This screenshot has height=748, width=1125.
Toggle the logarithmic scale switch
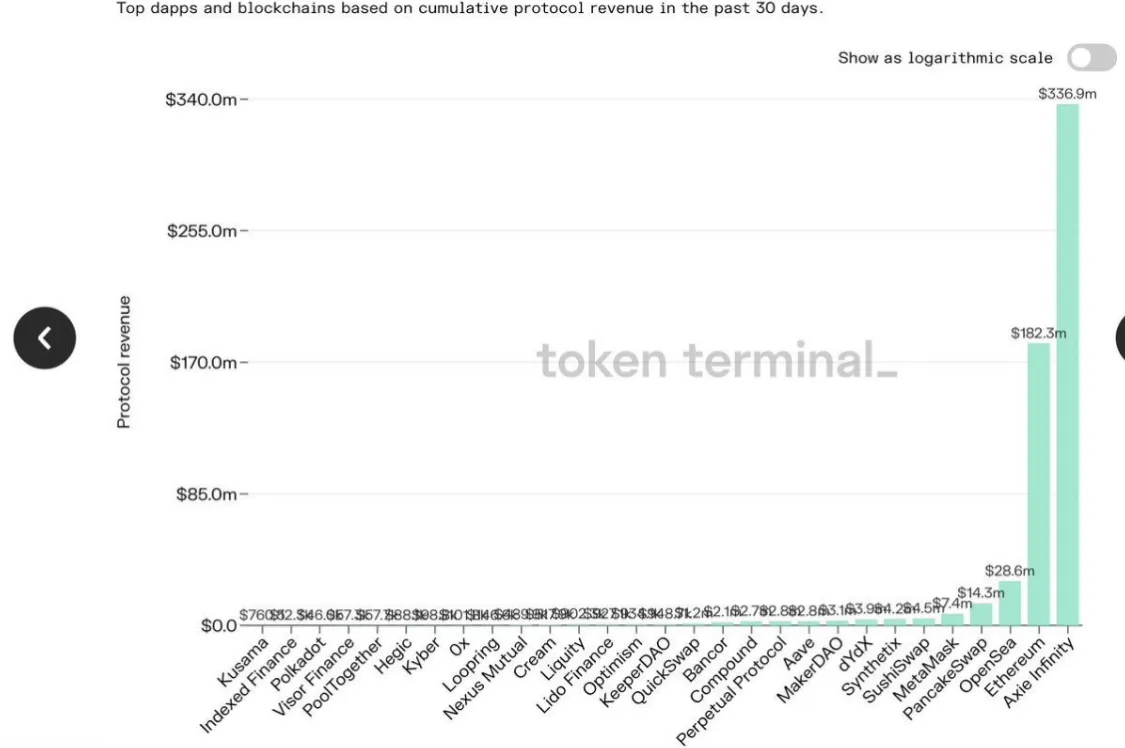[1091, 57]
